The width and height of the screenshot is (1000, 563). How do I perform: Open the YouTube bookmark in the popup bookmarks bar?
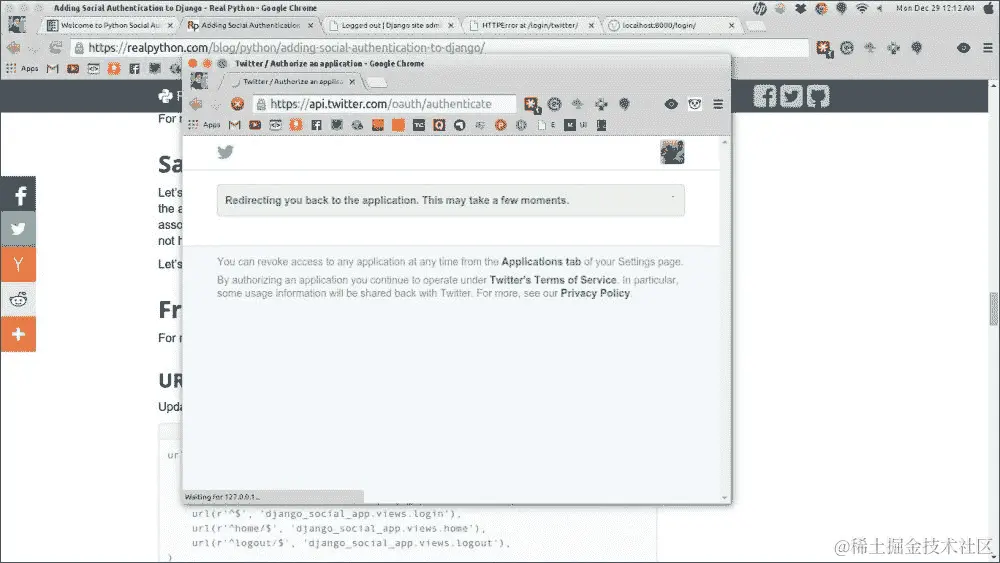click(255, 125)
